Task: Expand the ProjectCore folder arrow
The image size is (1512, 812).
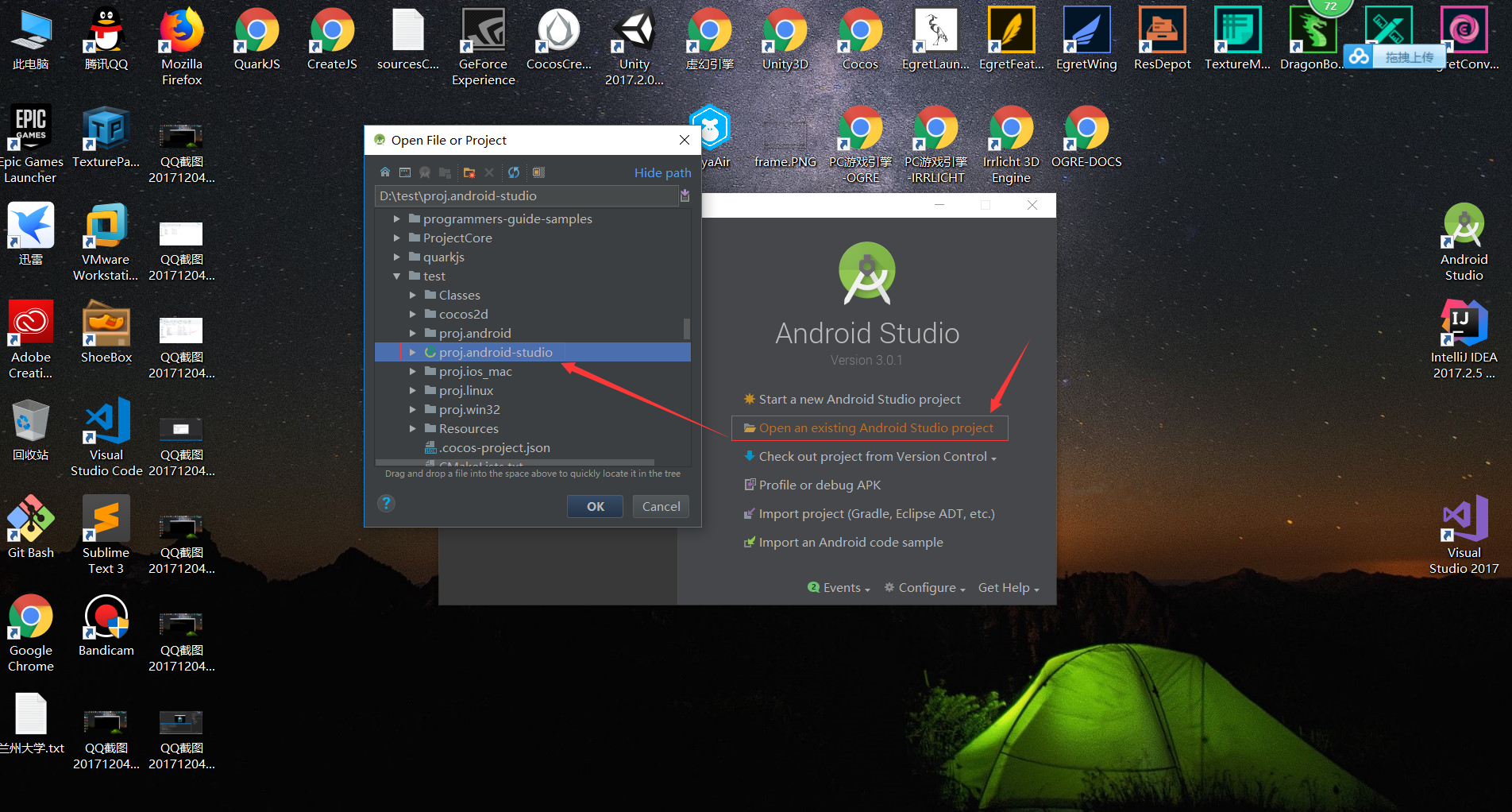Action: pos(396,238)
